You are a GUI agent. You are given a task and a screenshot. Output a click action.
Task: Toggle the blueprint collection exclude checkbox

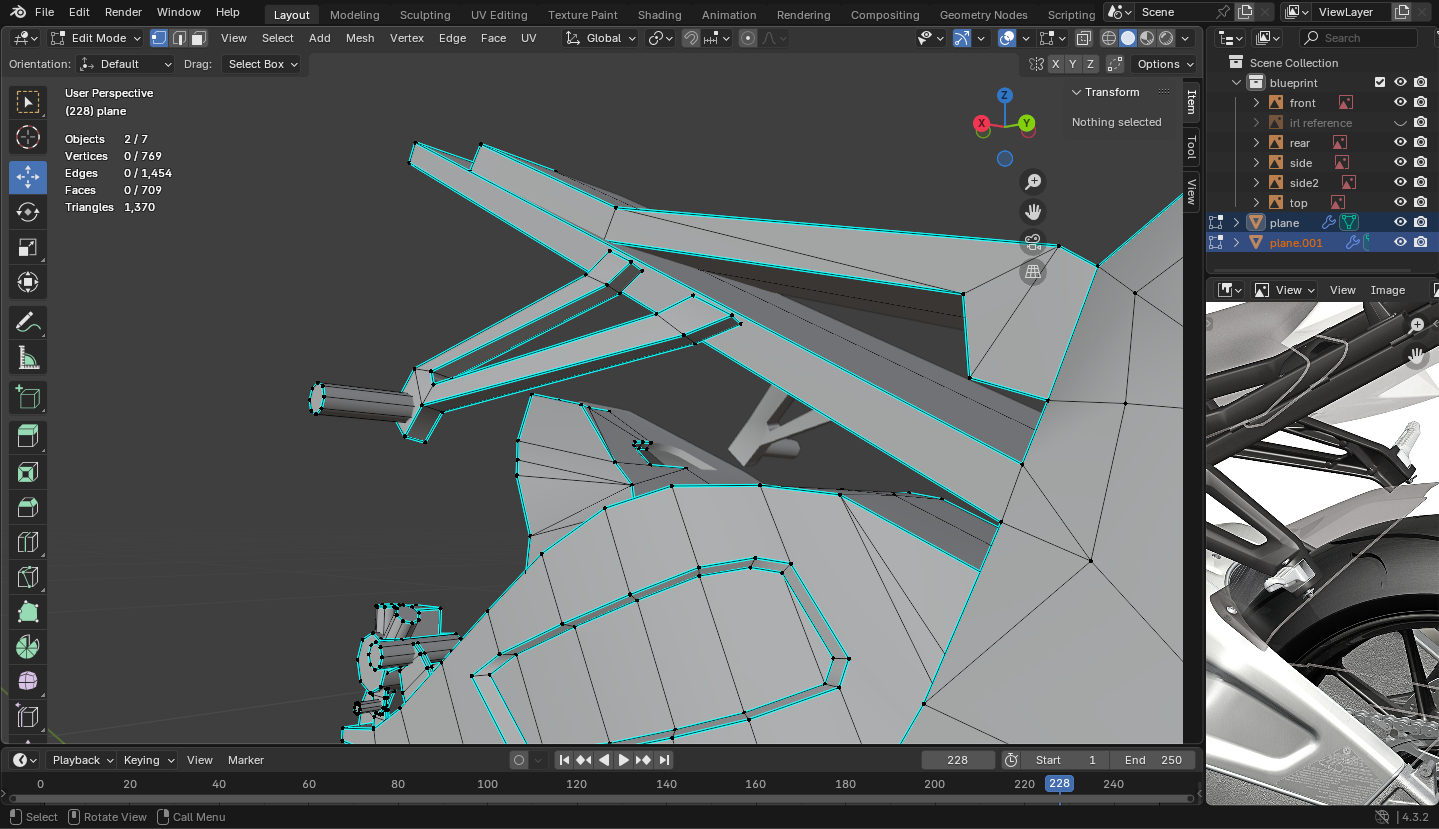(x=1380, y=83)
